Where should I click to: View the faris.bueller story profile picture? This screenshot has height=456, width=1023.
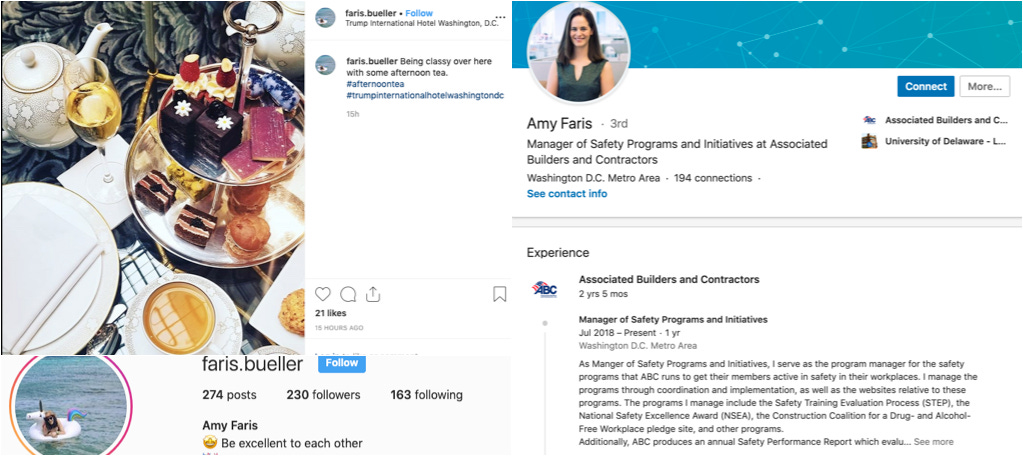[72, 406]
